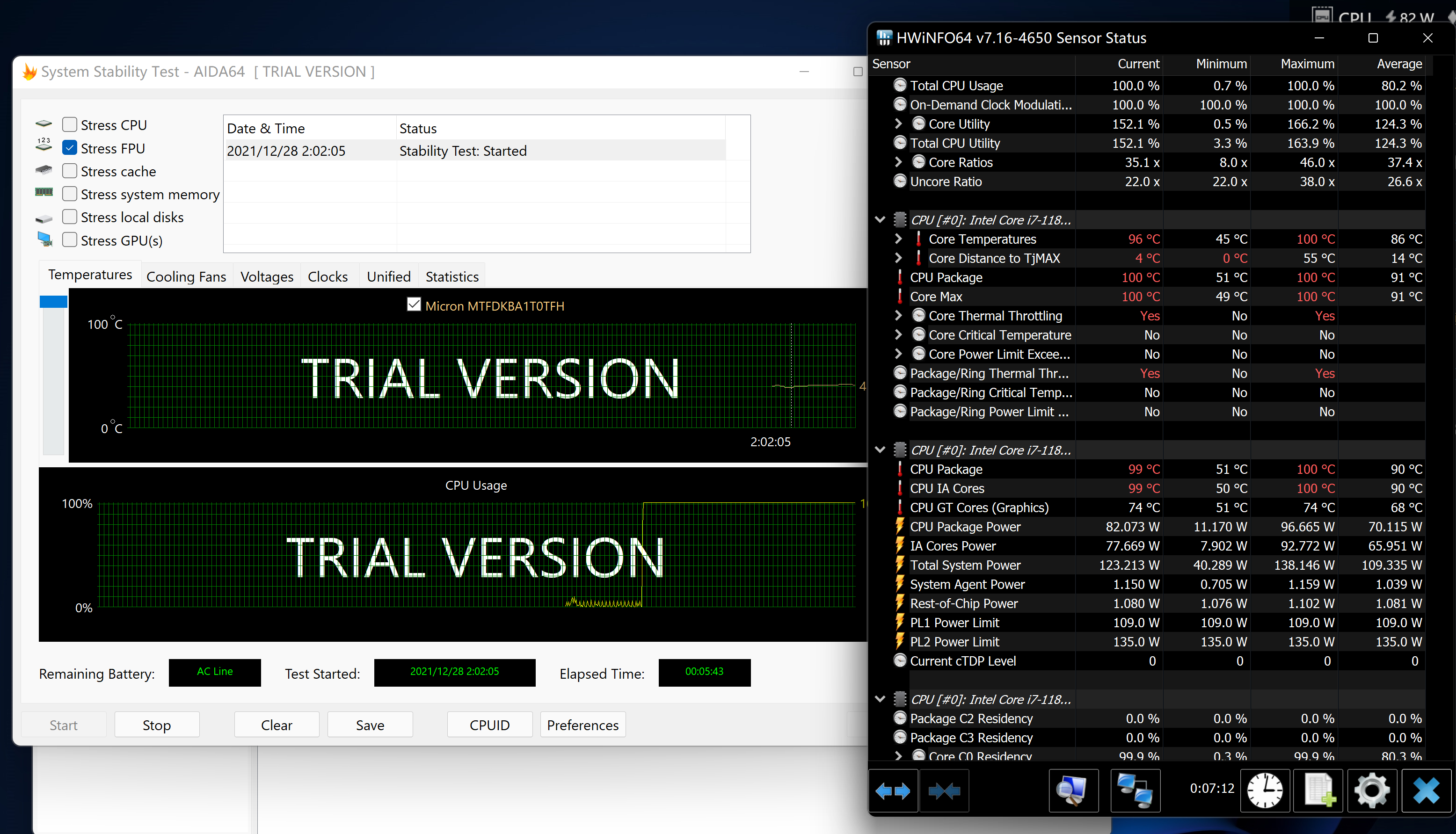Switch to Cooling Fans tab
The width and height of the screenshot is (1456, 834).
[186, 276]
